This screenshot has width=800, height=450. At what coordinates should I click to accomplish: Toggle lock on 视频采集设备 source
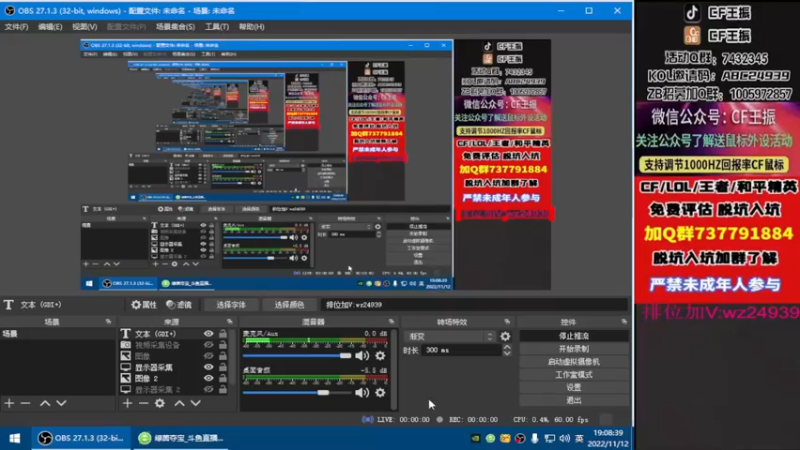(x=223, y=345)
